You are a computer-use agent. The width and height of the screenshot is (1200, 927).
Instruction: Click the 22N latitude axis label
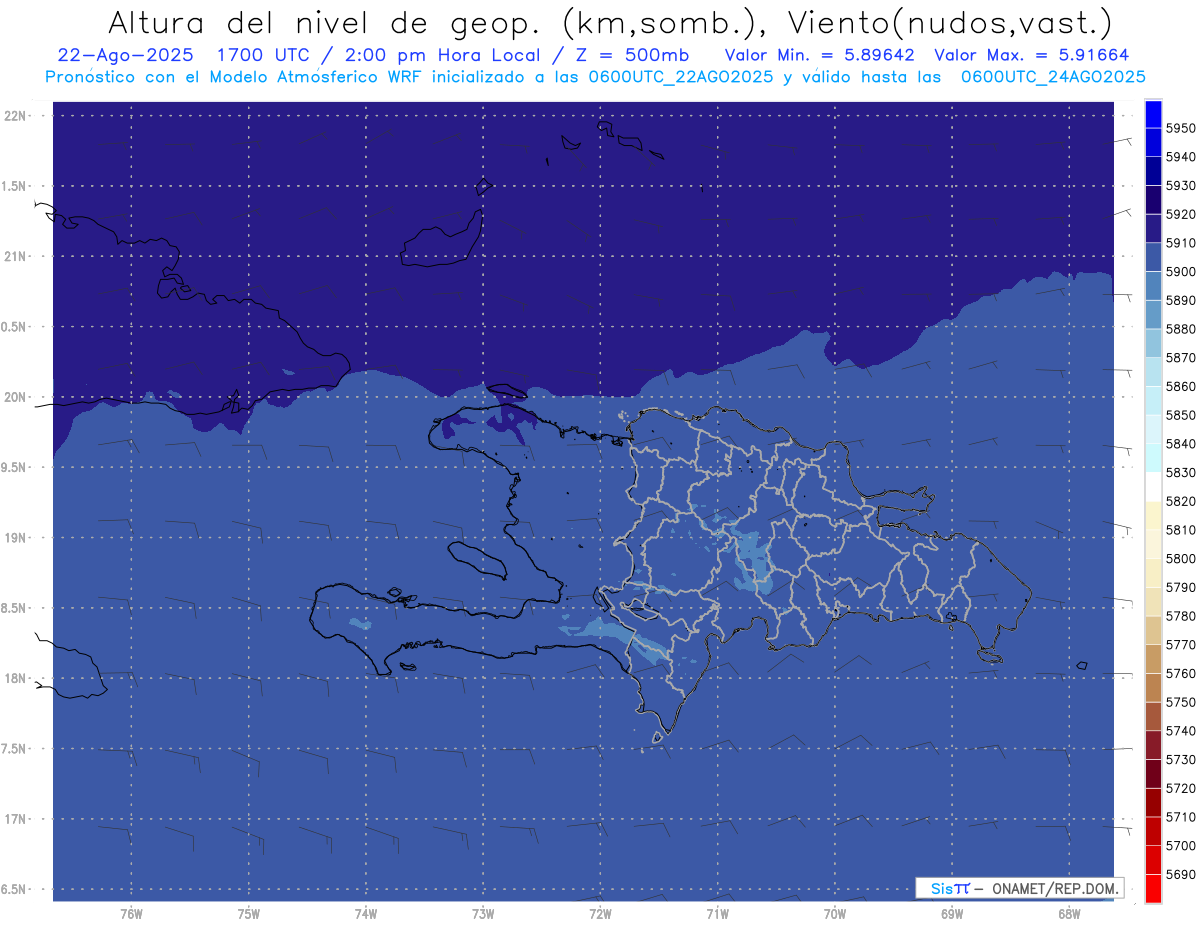coord(15,116)
